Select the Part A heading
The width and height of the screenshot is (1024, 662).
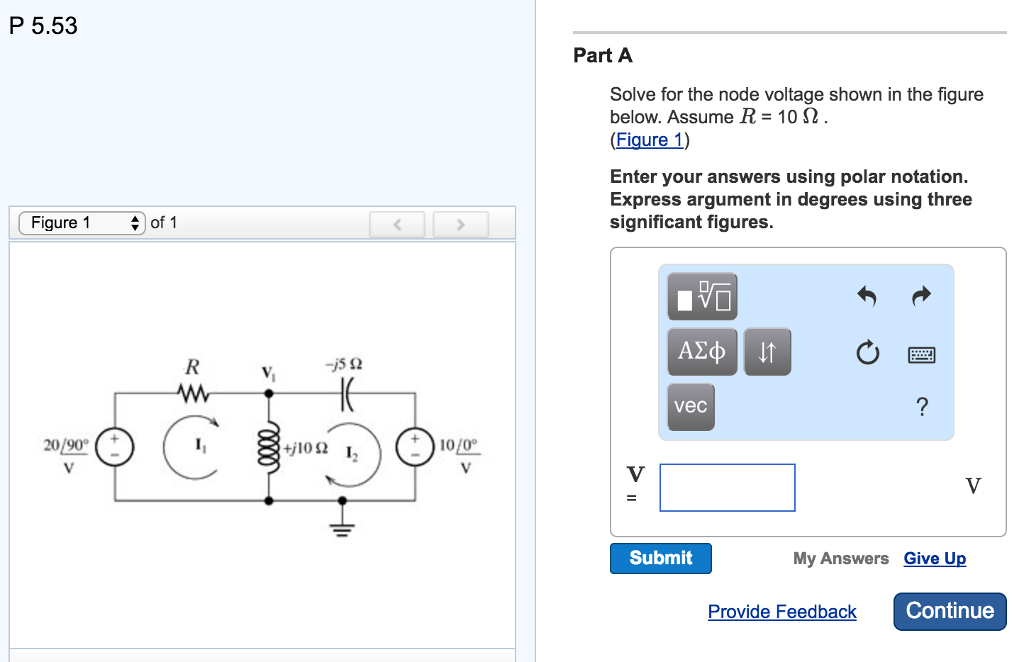coord(602,56)
